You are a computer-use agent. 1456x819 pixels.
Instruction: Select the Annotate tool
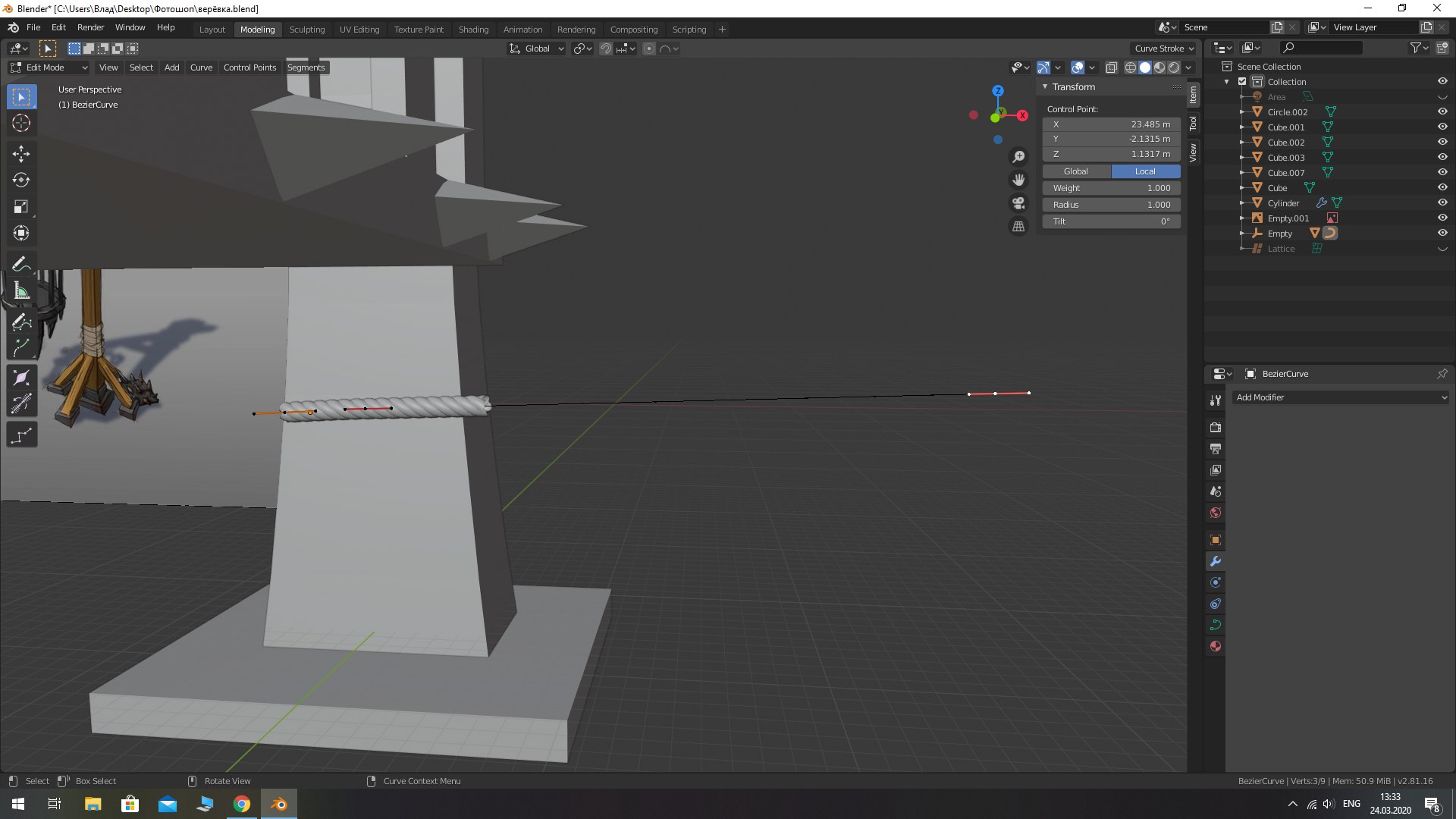[x=21, y=264]
